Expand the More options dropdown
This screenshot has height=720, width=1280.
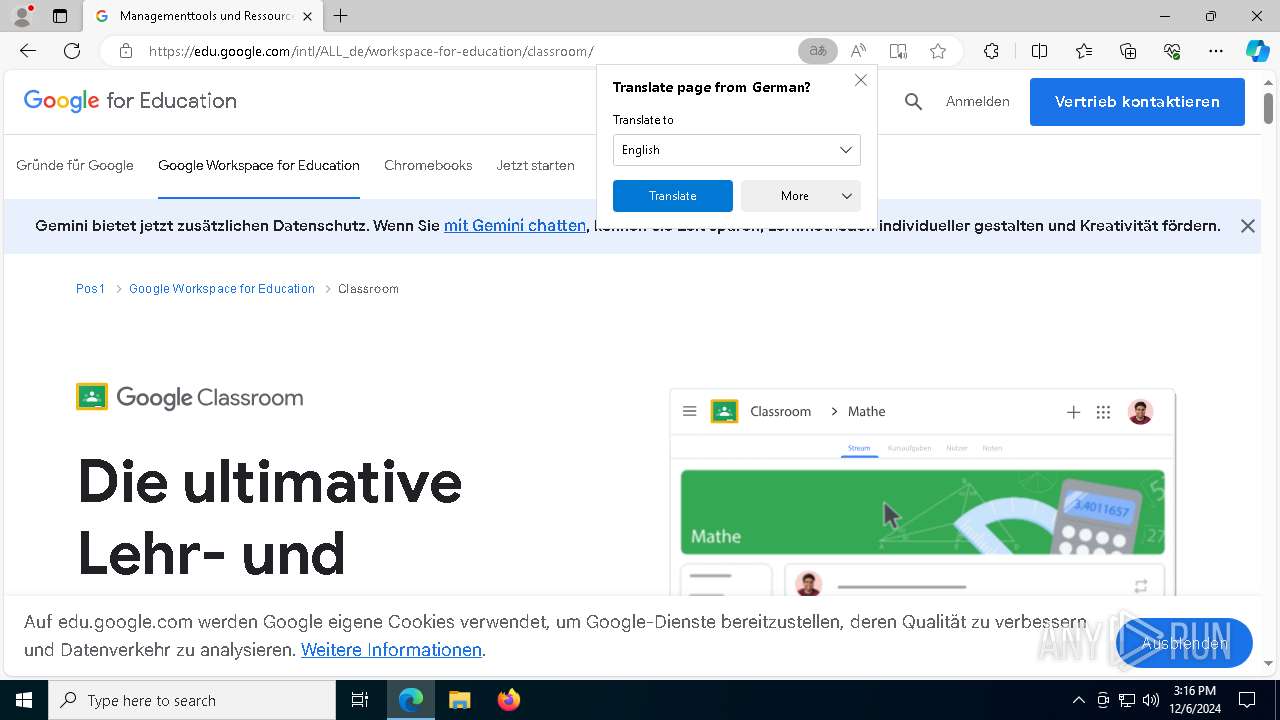click(x=801, y=196)
